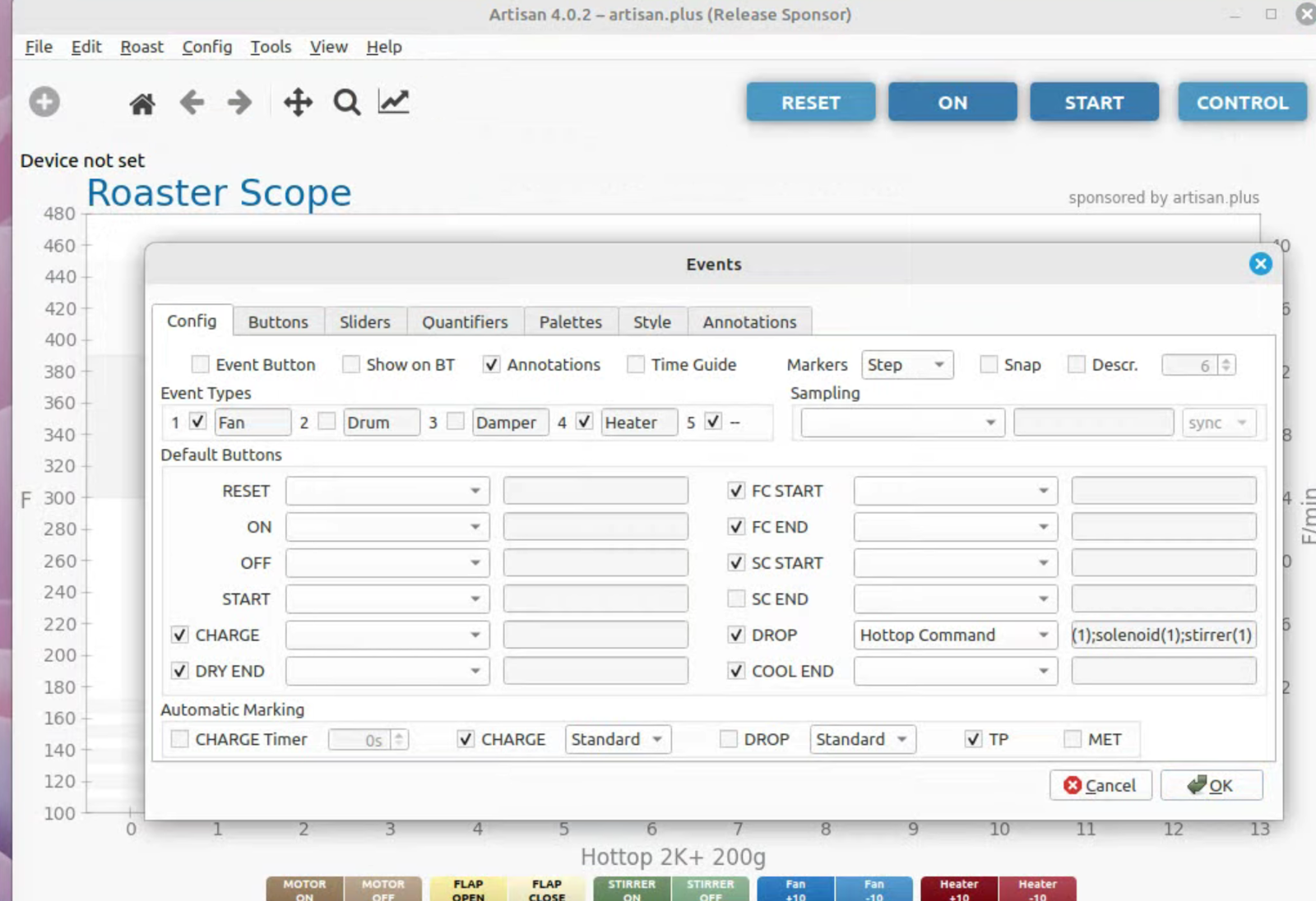
Task: Switch to the Sliders tab
Action: coord(364,322)
